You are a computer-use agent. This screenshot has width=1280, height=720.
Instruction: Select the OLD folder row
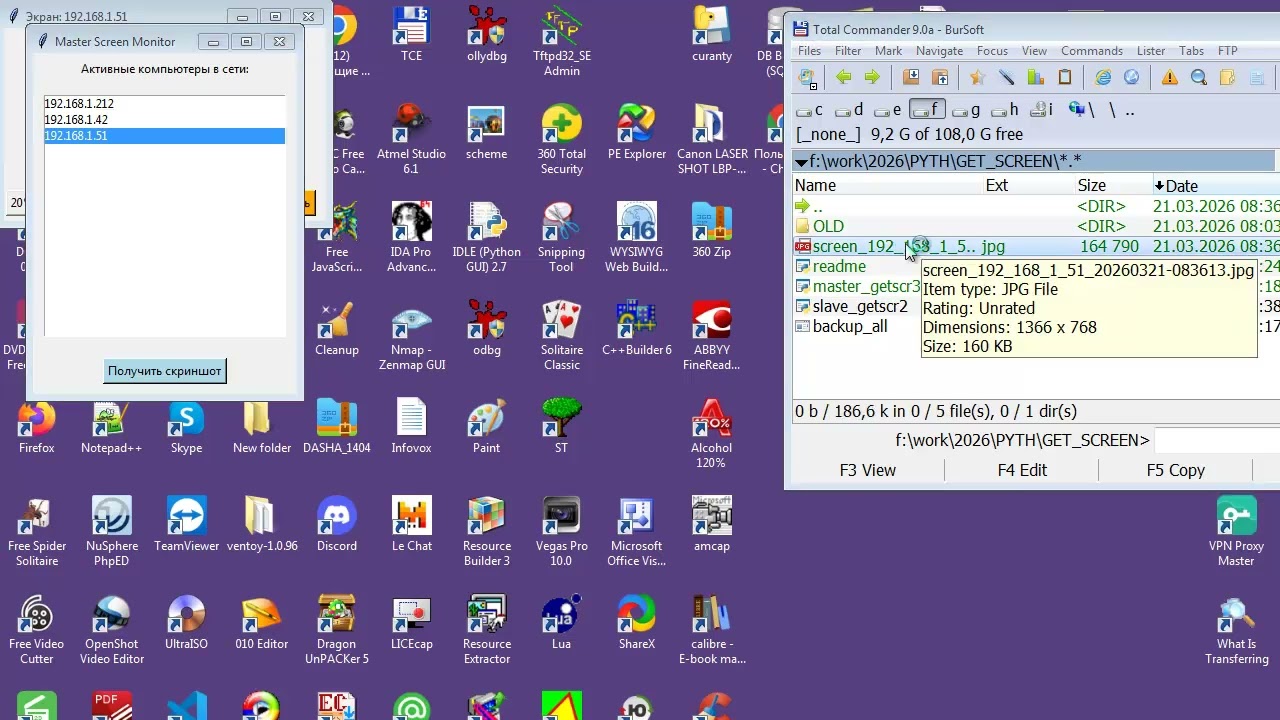(1036, 226)
